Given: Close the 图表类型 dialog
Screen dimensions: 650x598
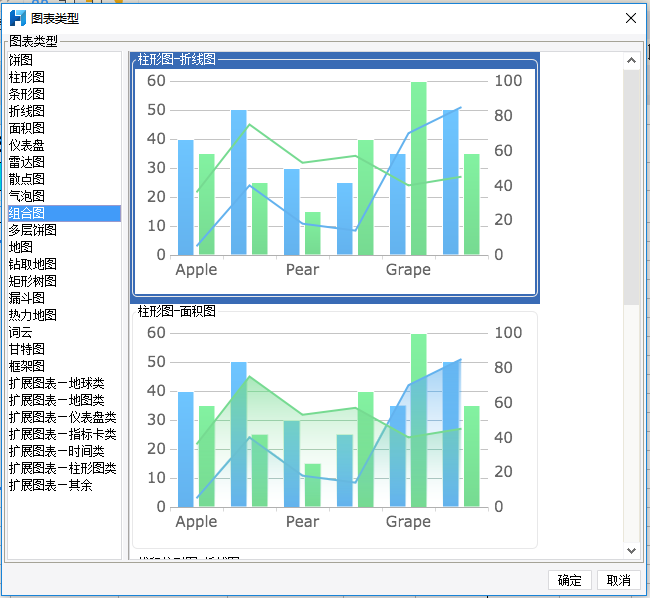Looking at the screenshot, I should (631, 18).
